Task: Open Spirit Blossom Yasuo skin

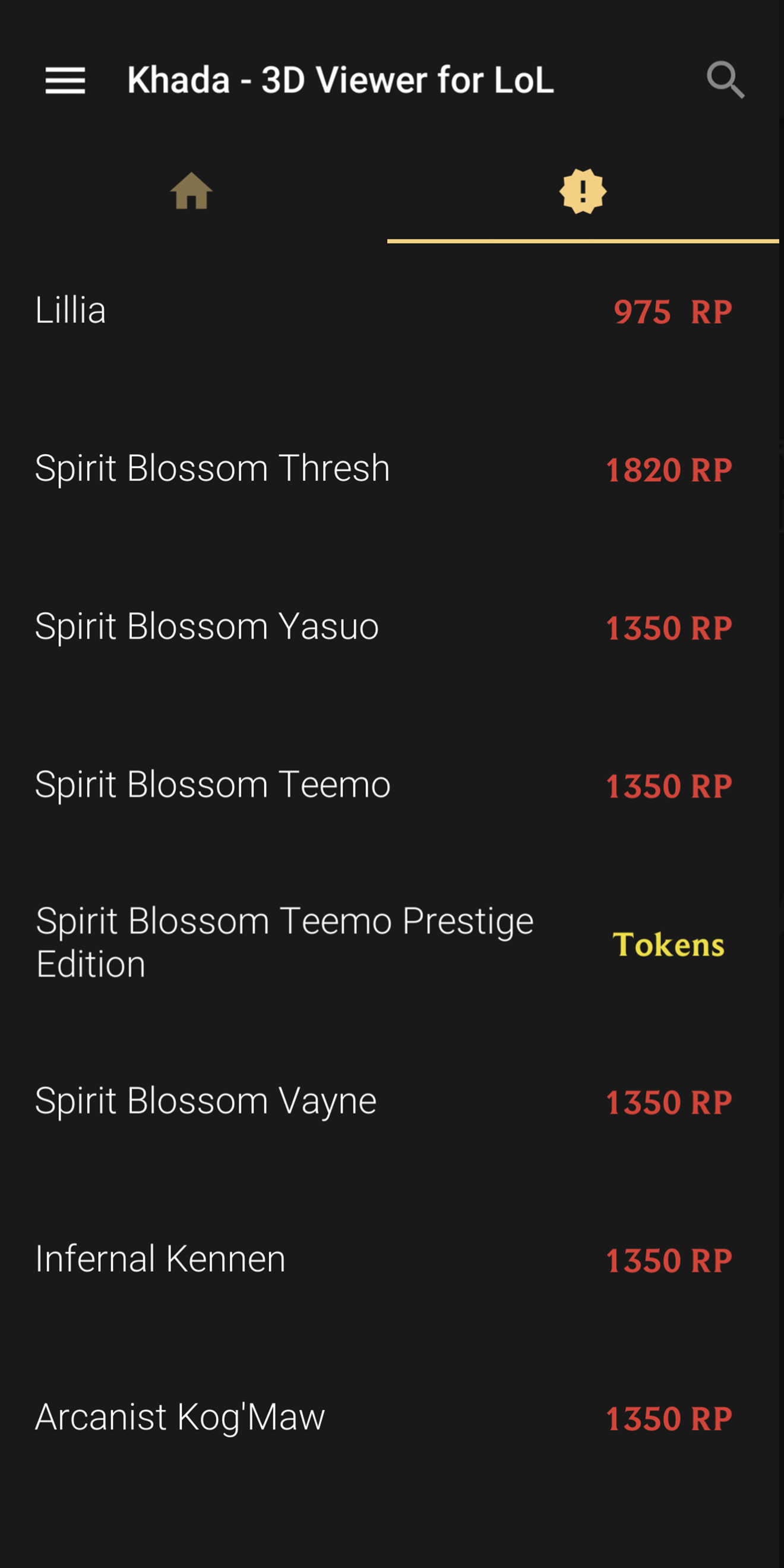Action: point(207,627)
